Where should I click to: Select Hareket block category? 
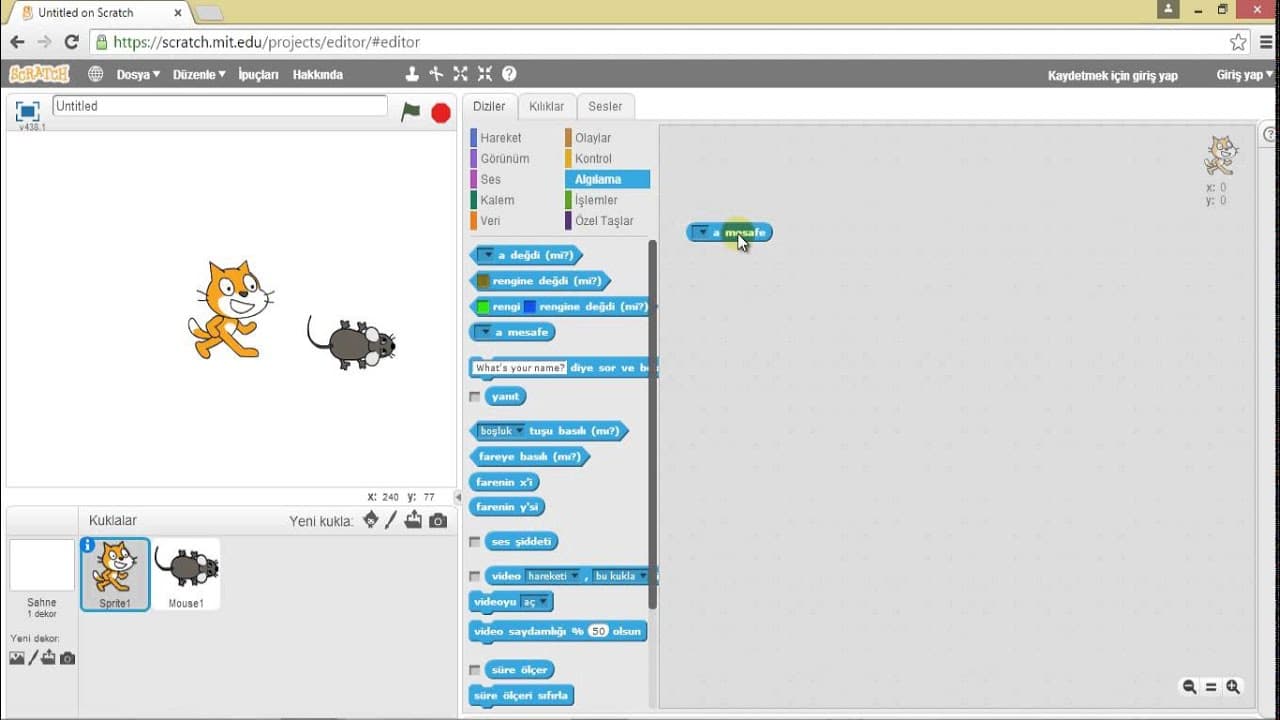pyautogui.click(x=500, y=138)
